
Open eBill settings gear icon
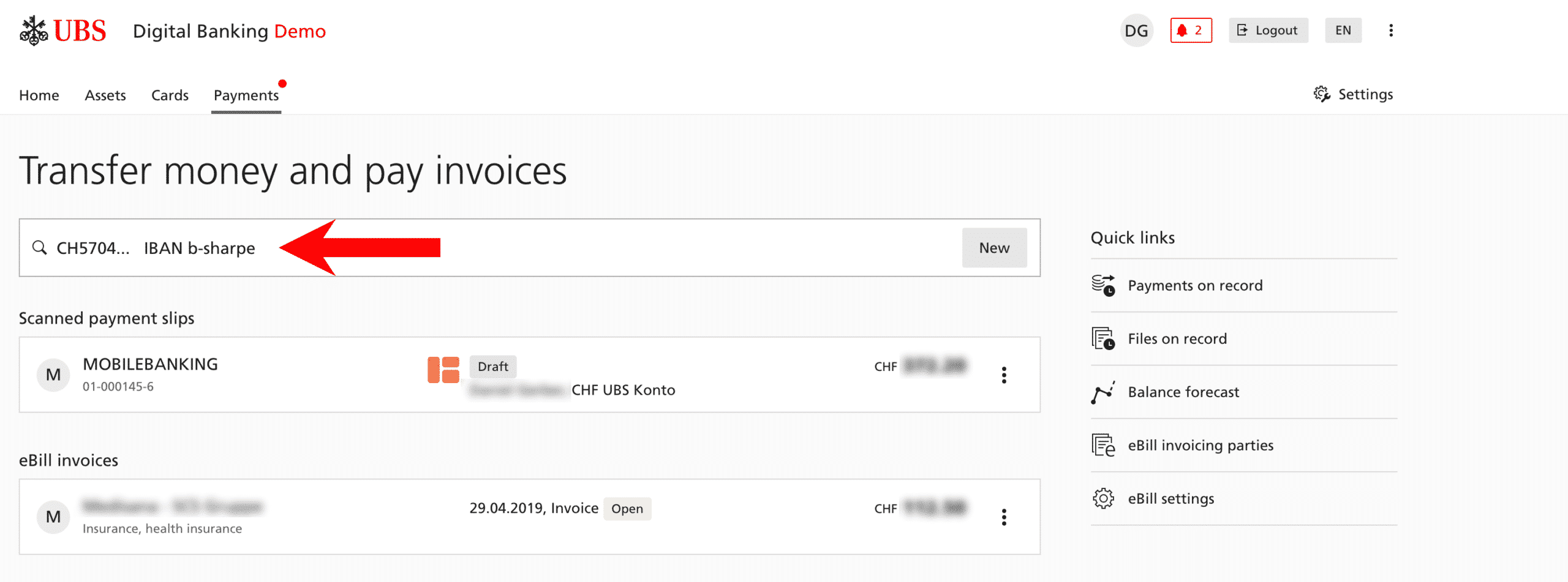point(1103,498)
